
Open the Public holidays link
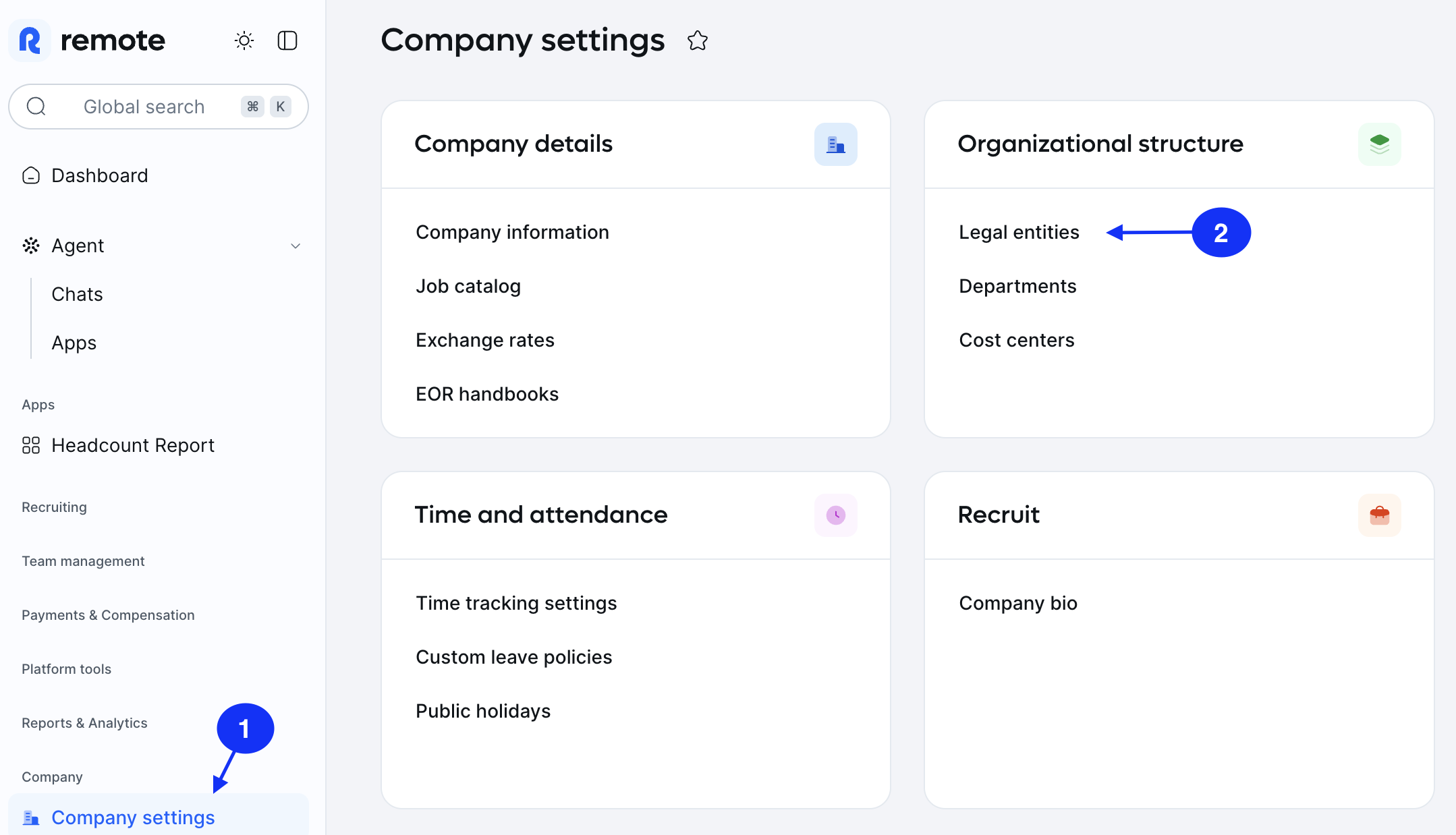point(483,711)
